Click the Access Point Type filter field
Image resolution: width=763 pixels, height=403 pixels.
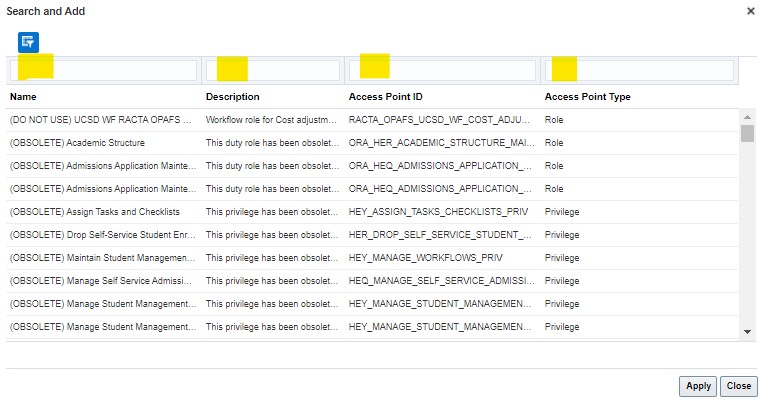click(637, 71)
